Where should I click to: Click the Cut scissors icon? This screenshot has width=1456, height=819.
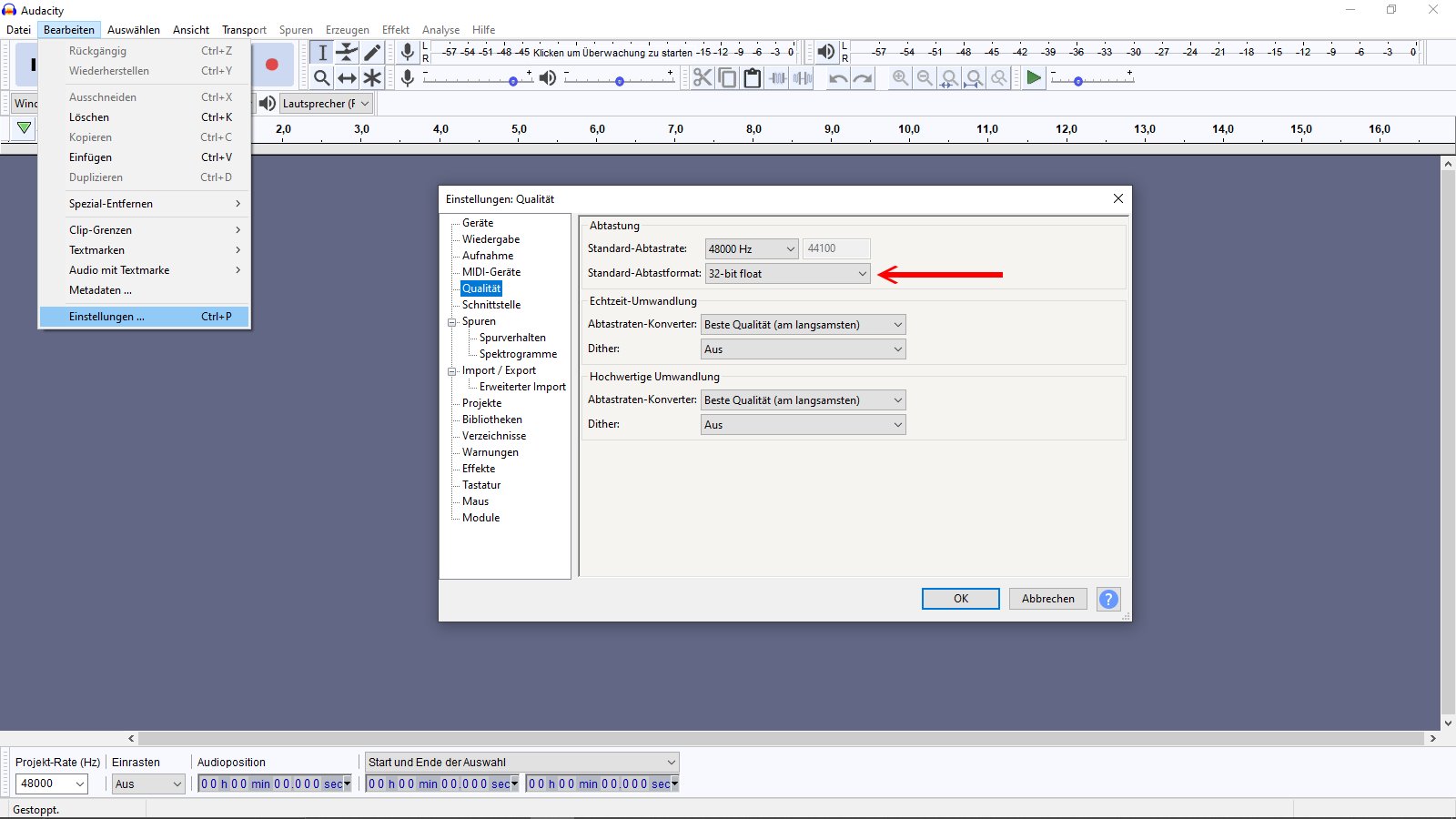pyautogui.click(x=703, y=78)
